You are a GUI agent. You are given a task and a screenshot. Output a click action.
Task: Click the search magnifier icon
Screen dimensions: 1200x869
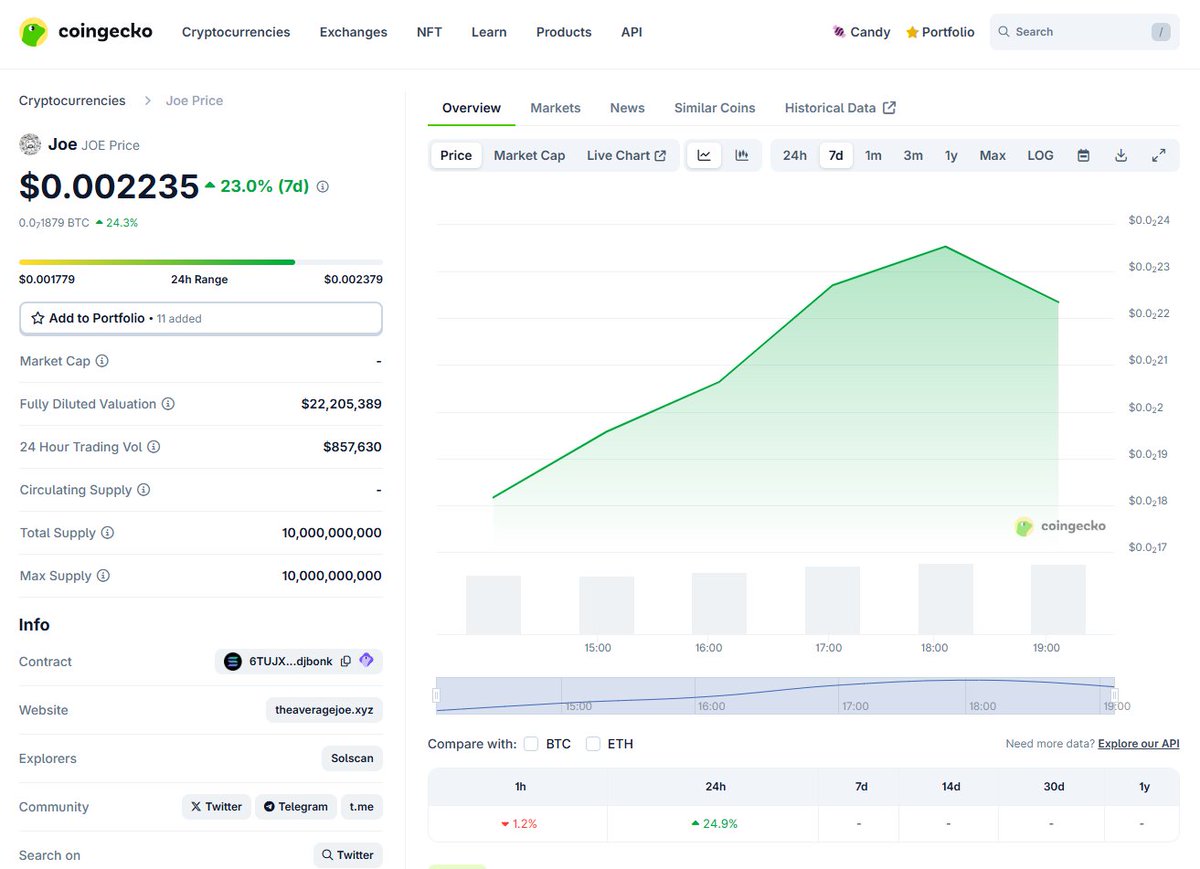click(x=1004, y=32)
